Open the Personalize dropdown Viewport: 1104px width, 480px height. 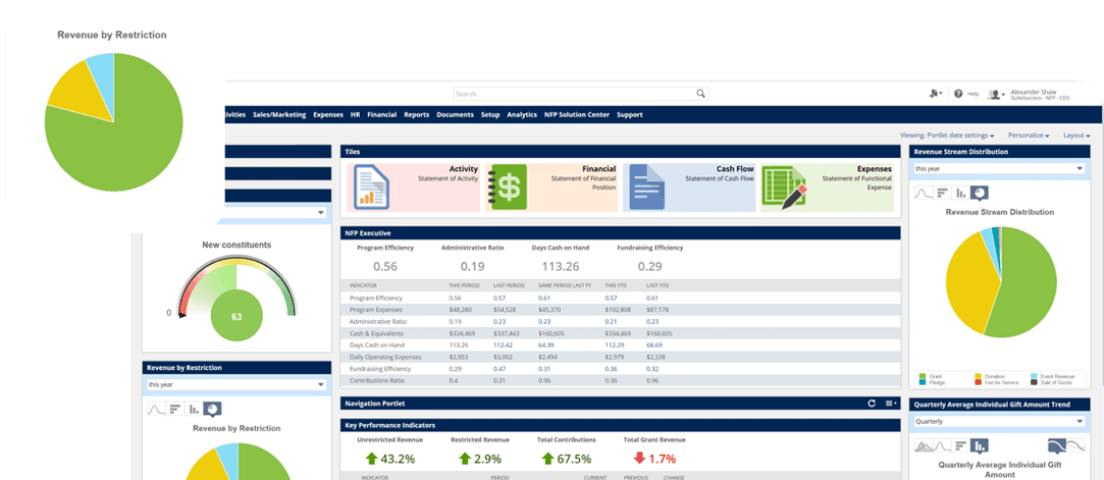click(1029, 135)
